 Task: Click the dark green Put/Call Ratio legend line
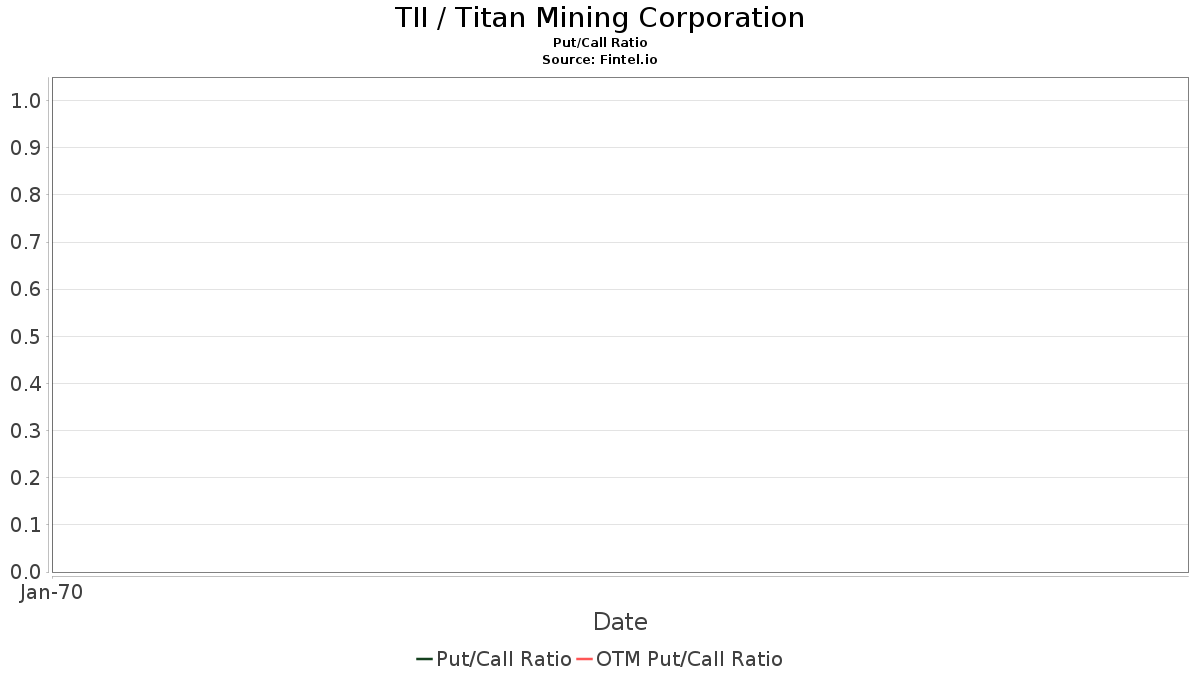click(424, 659)
